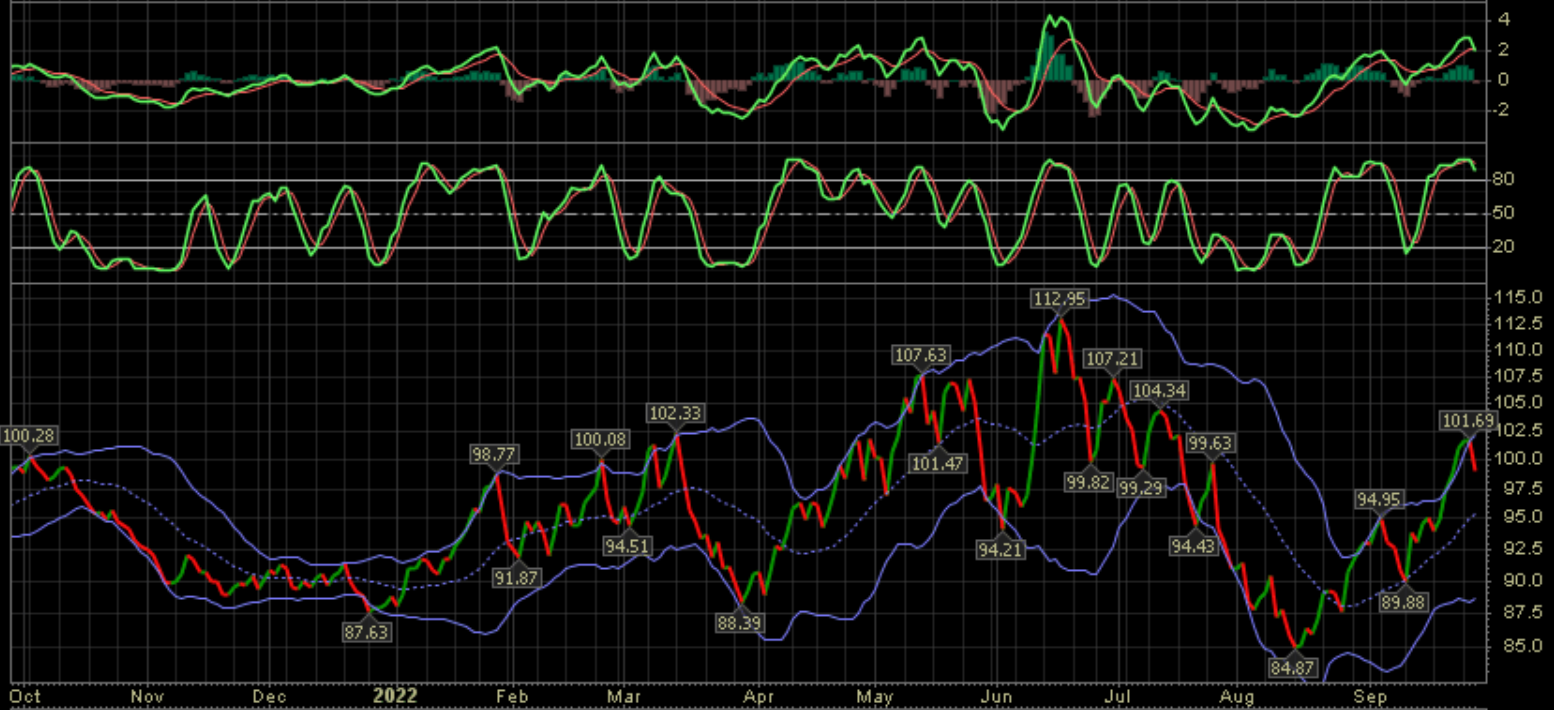Click the 107.63 price marker
Viewport: 1554px width, 710px height.
[x=920, y=354]
